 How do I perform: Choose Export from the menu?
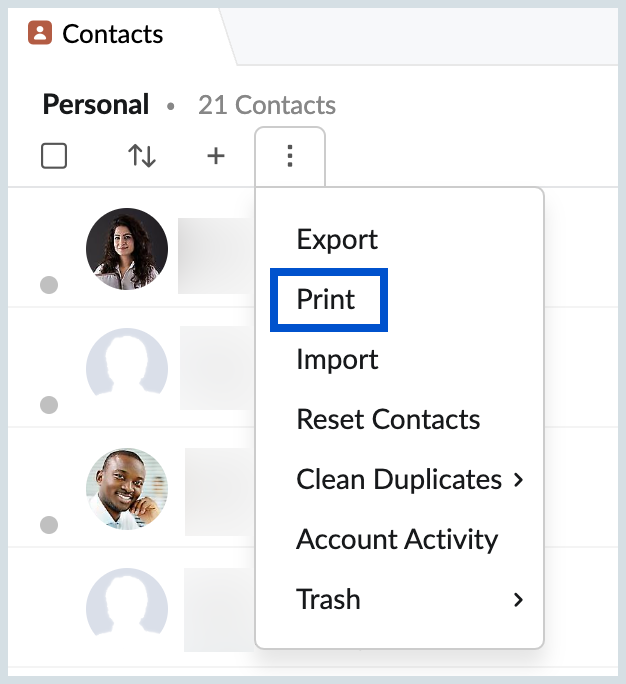point(337,239)
